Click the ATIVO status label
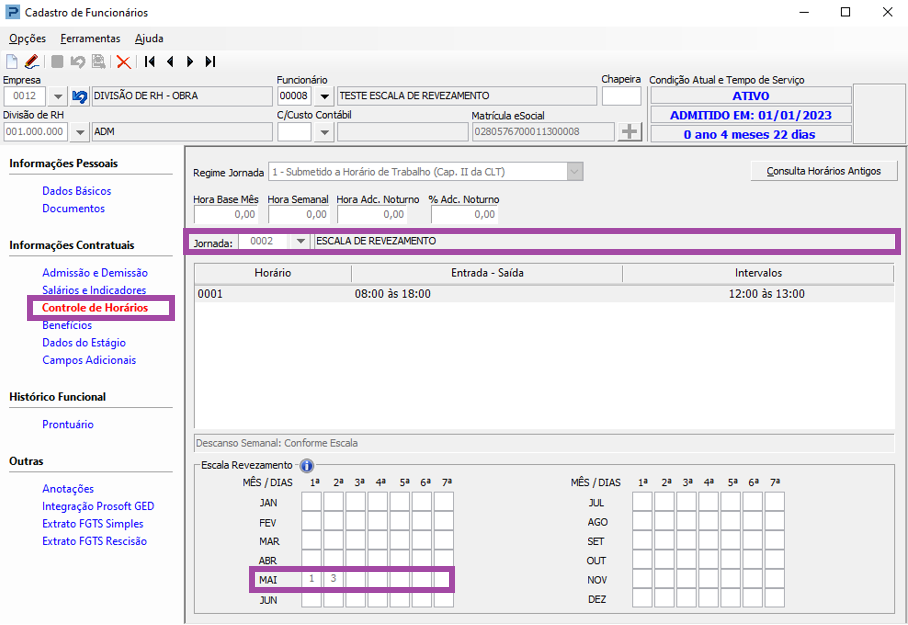Image resolution: width=908 pixels, height=625 pixels. (750, 96)
